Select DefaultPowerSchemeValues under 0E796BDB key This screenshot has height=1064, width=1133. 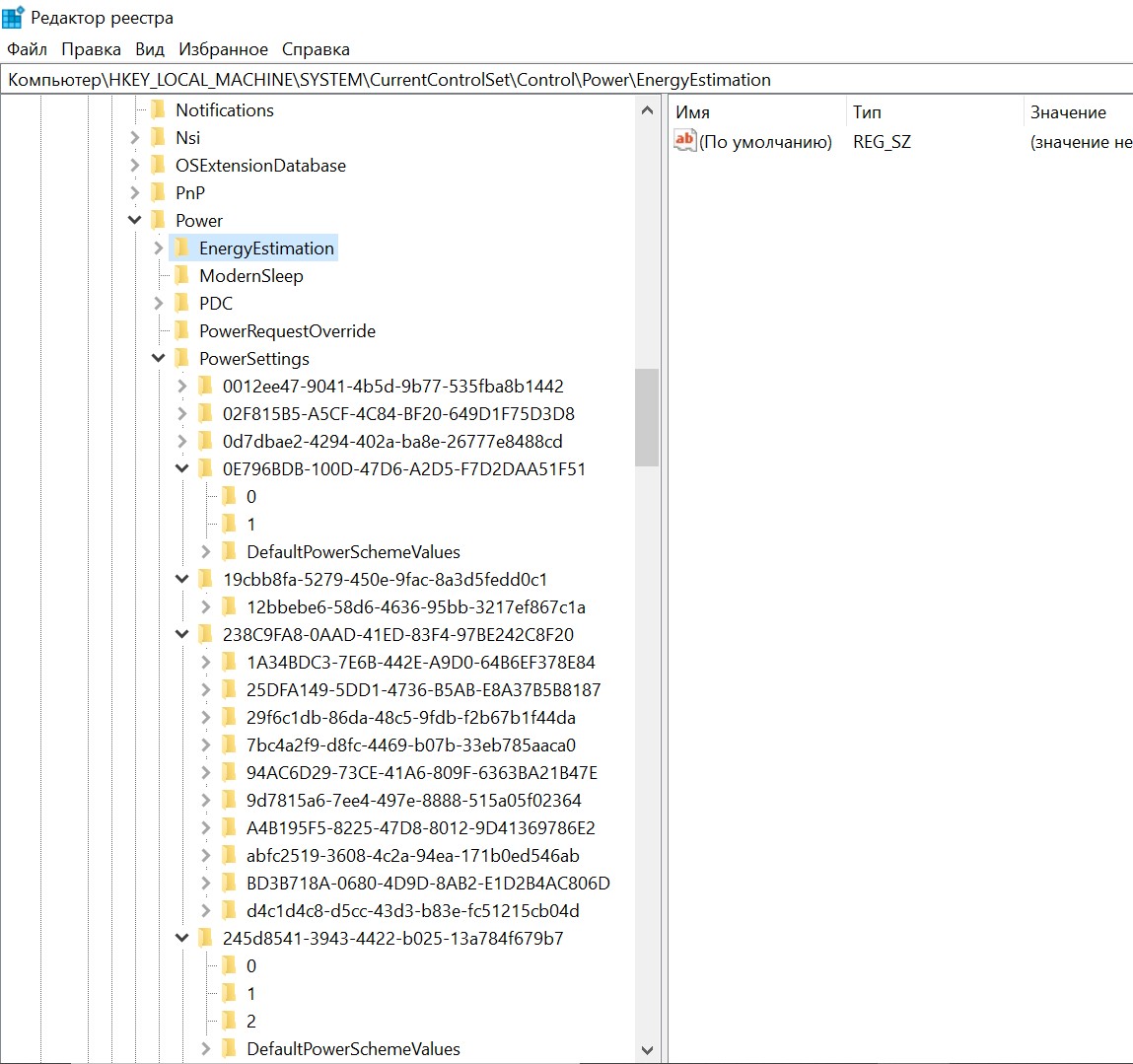coord(353,551)
